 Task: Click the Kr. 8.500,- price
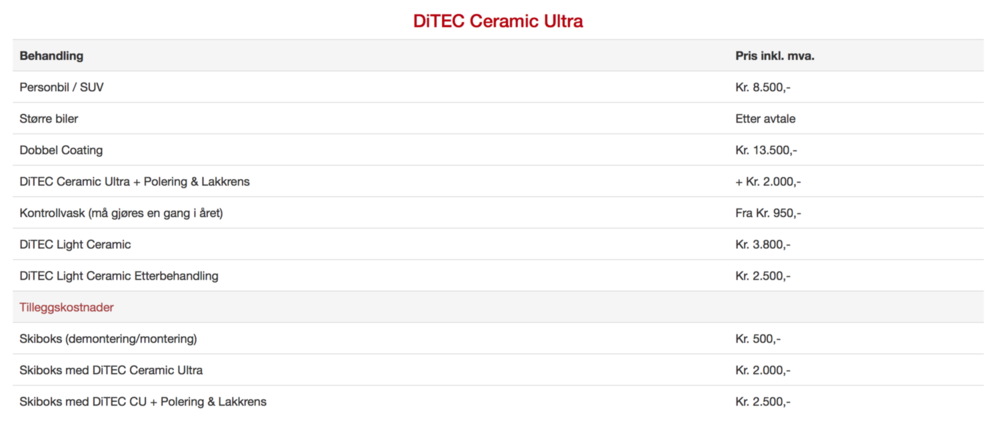tap(763, 87)
